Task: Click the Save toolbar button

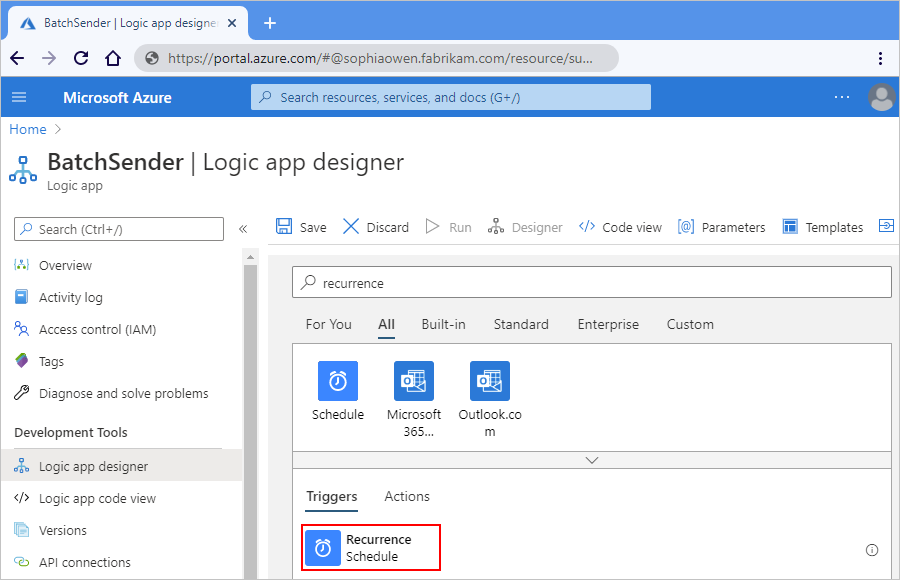Action: [301, 227]
